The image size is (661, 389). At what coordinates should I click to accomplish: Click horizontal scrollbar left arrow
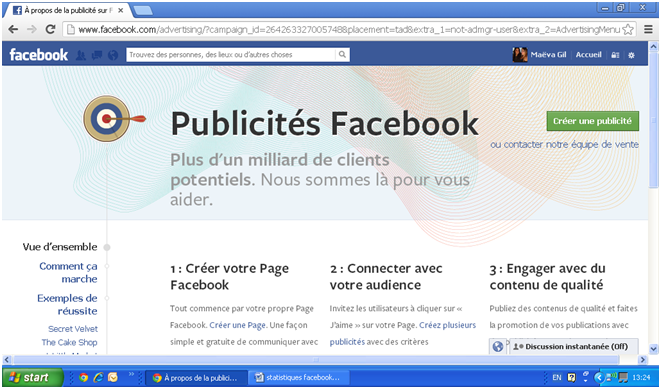coord(7,360)
